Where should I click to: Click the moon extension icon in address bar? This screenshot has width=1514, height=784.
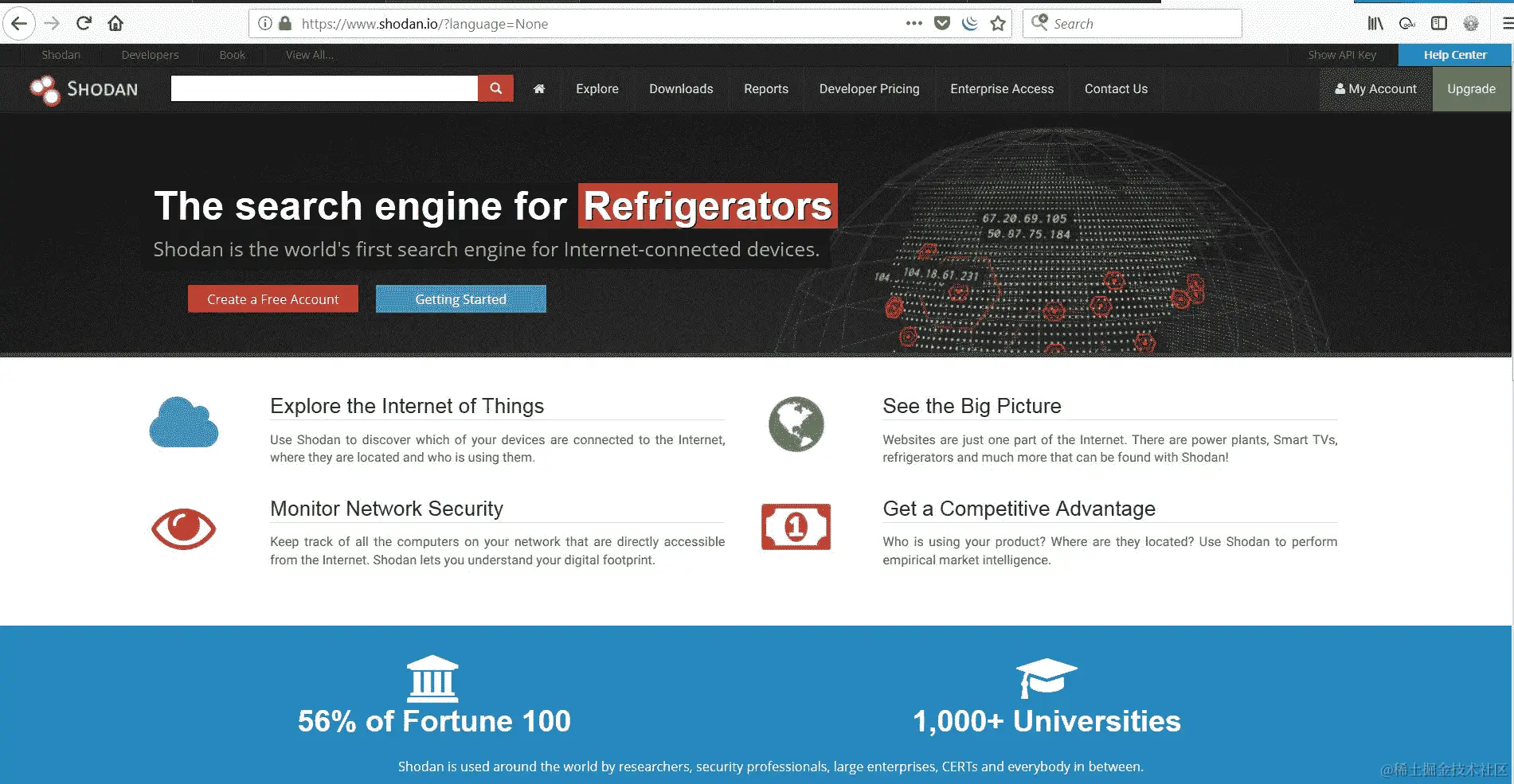pos(970,24)
